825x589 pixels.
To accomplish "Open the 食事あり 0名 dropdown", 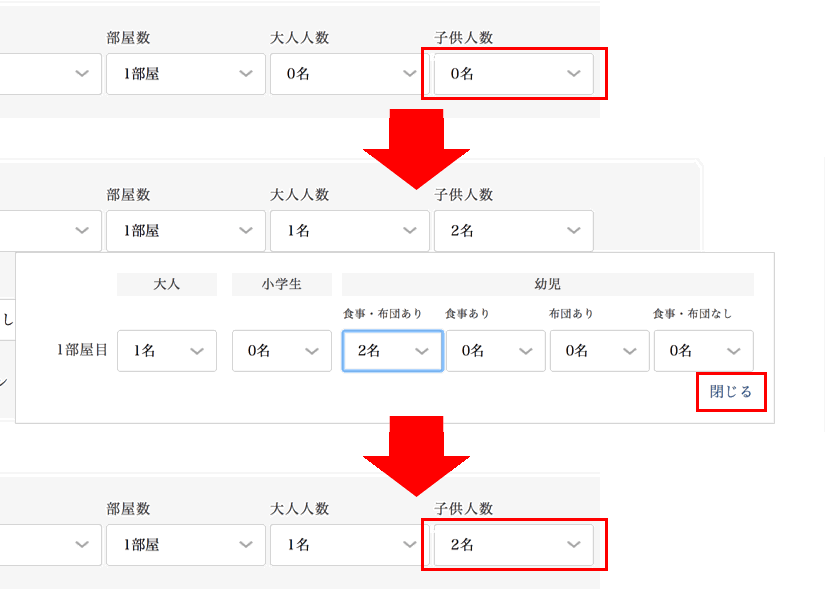I will (x=496, y=351).
